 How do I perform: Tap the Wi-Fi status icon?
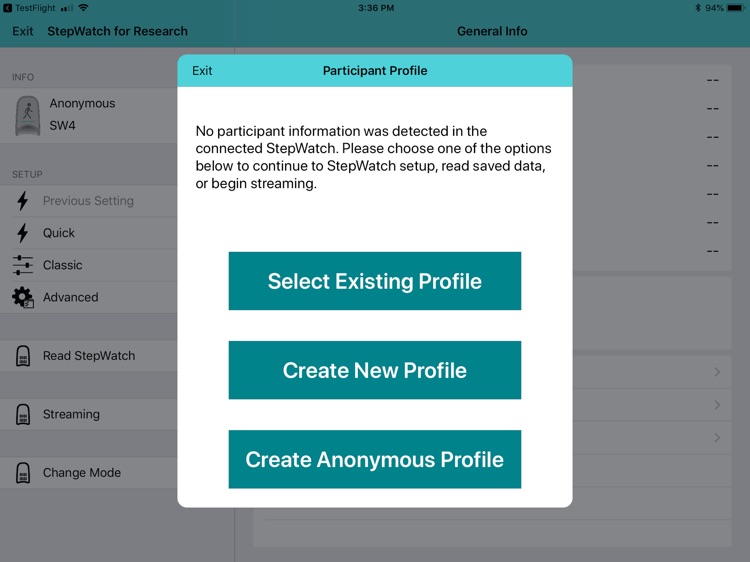point(84,8)
